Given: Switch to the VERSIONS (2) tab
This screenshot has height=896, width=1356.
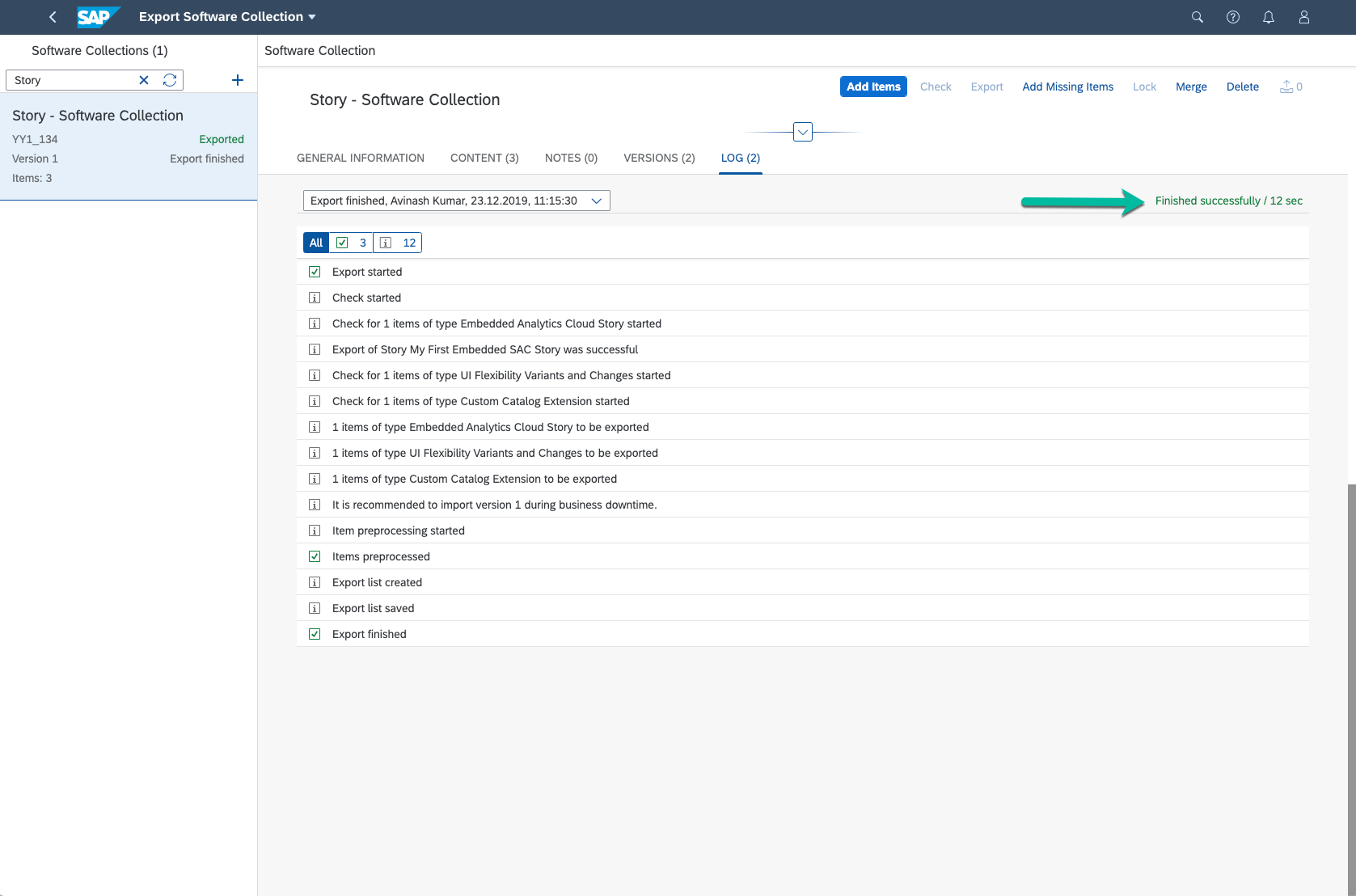Looking at the screenshot, I should point(659,158).
